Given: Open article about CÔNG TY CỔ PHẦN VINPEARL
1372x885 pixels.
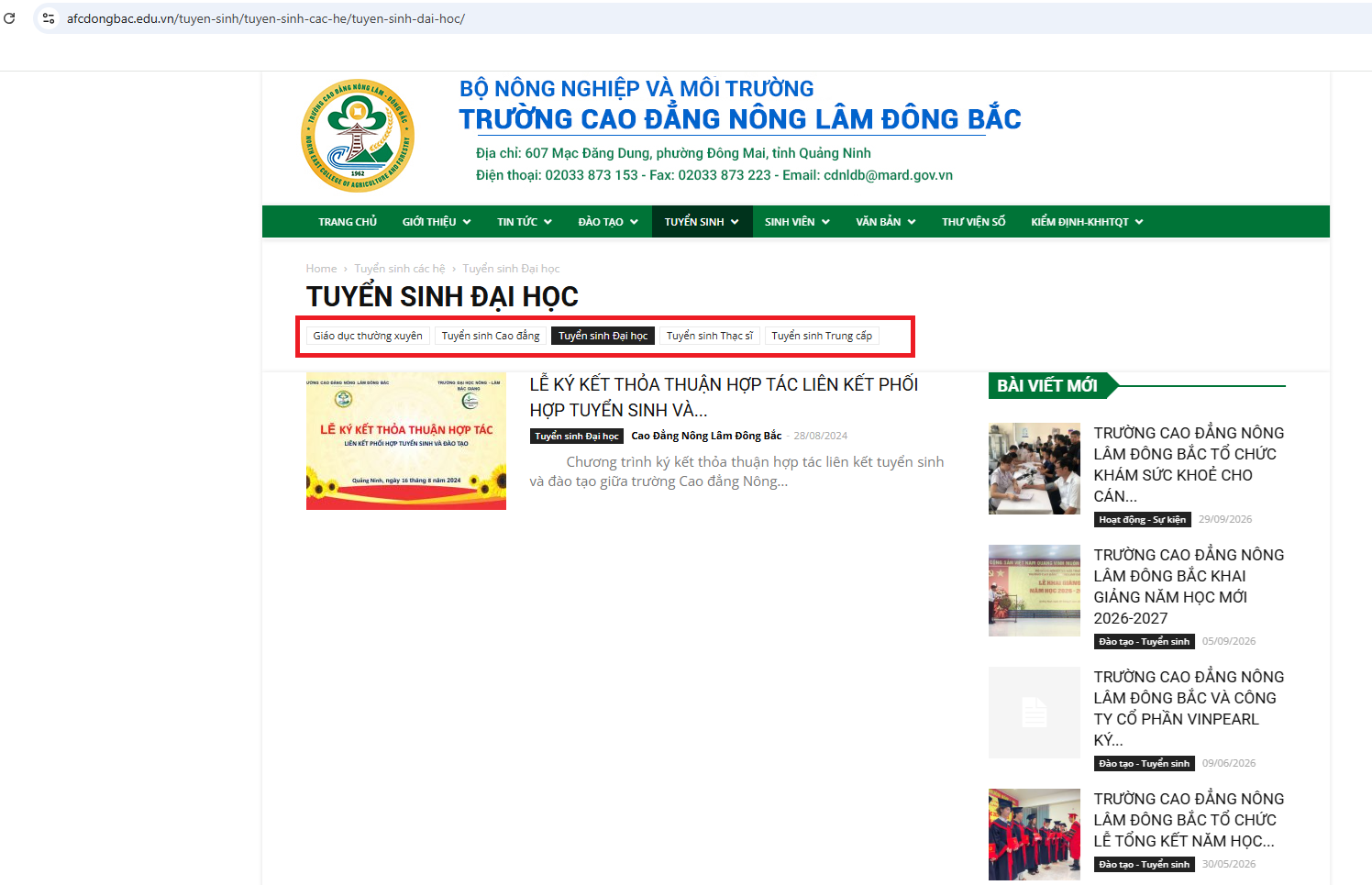Looking at the screenshot, I should pyautogui.click(x=1189, y=708).
